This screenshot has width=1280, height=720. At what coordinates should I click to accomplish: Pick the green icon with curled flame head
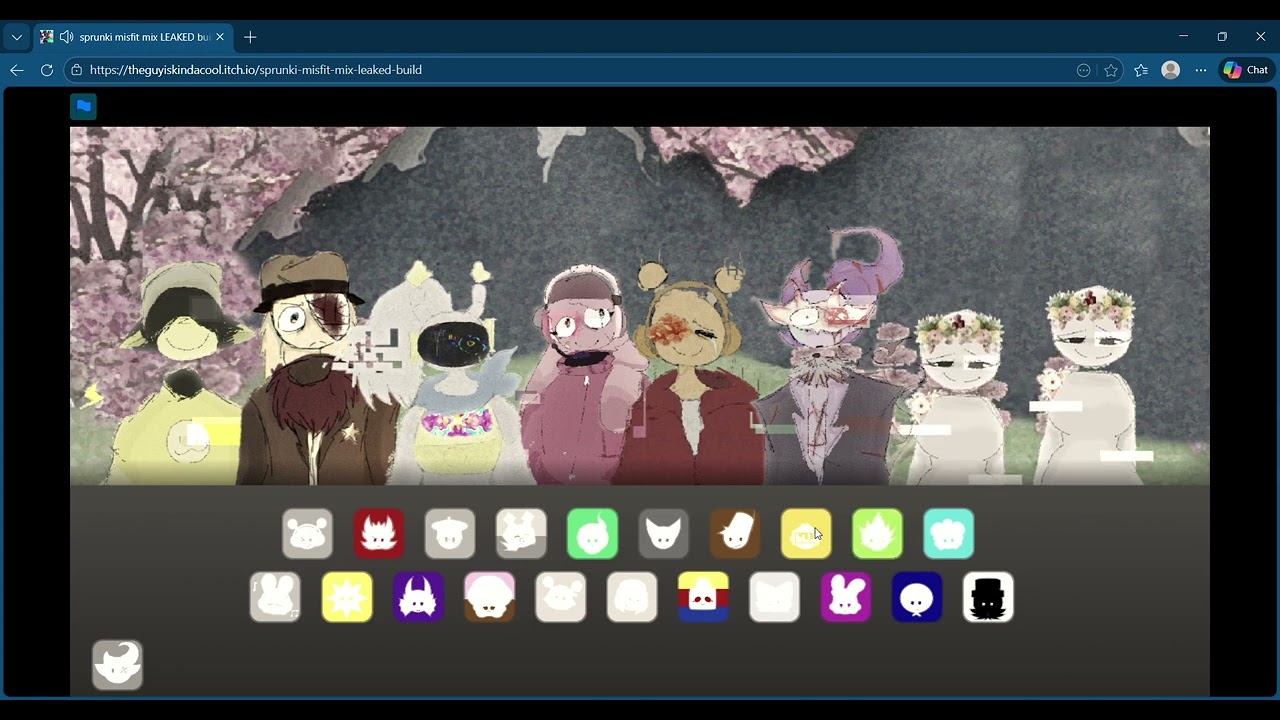pos(592,533)
